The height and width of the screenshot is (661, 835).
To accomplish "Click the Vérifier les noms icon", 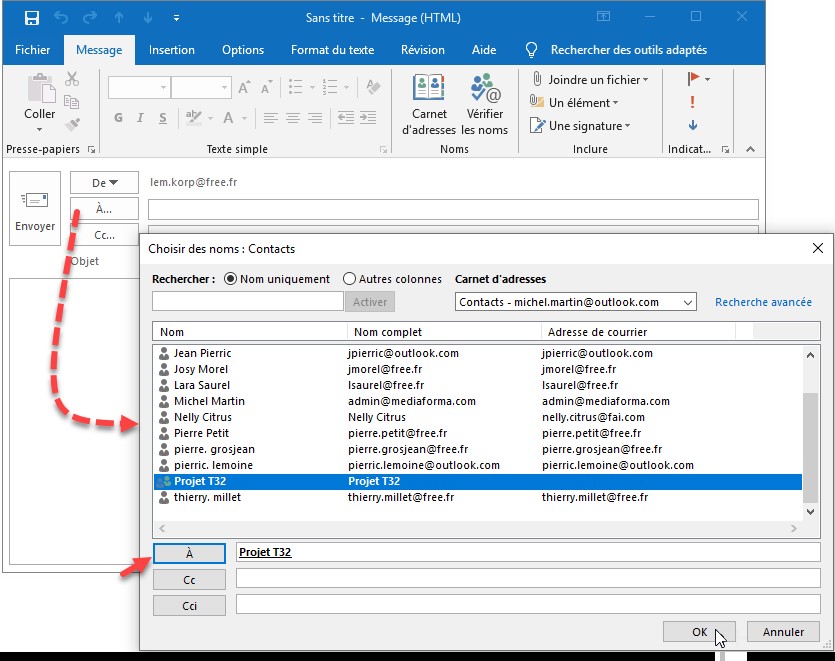I will [485, 104].
